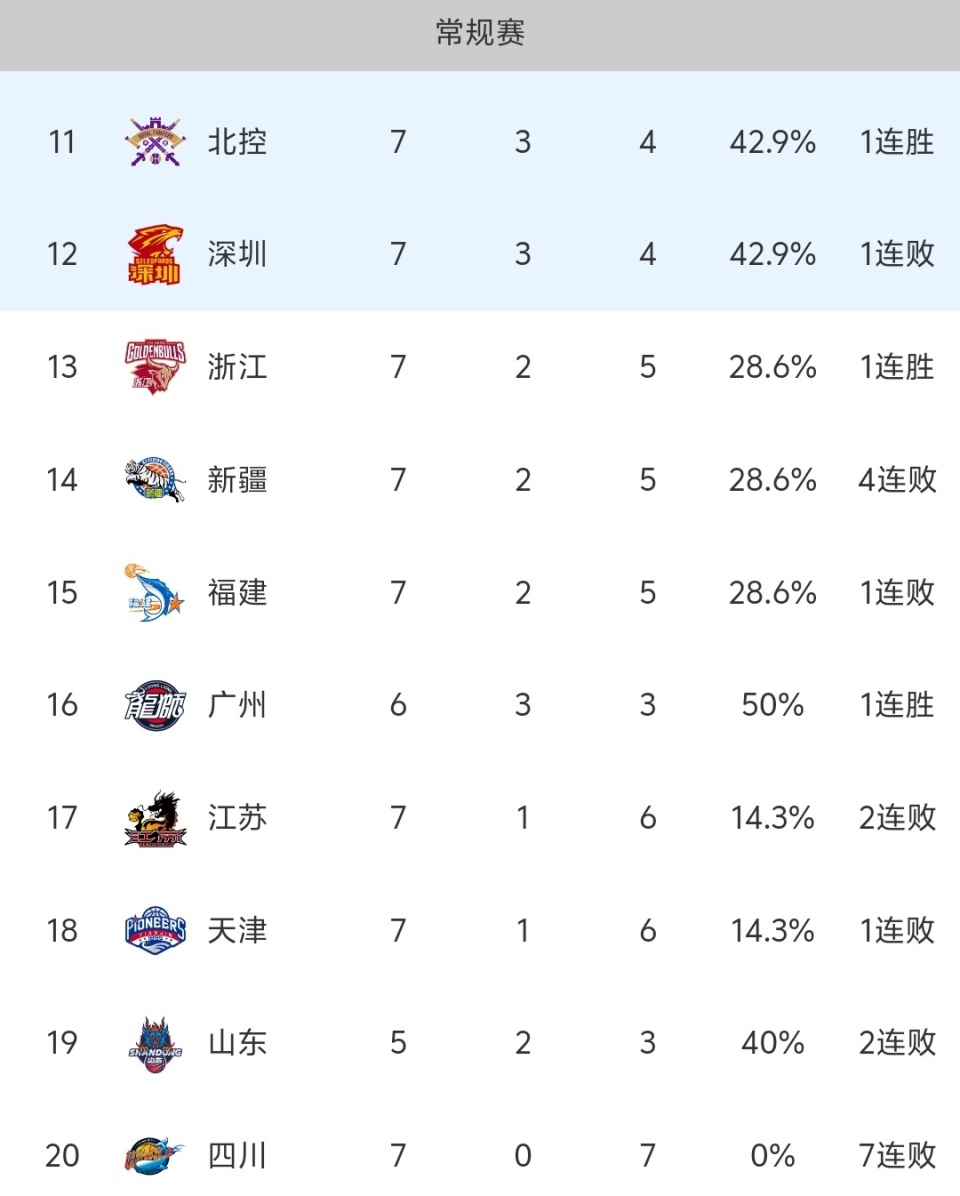Click the Beikong (北控) team logo
Viewport: 960px width, 1196px height.
pos(155,143)
